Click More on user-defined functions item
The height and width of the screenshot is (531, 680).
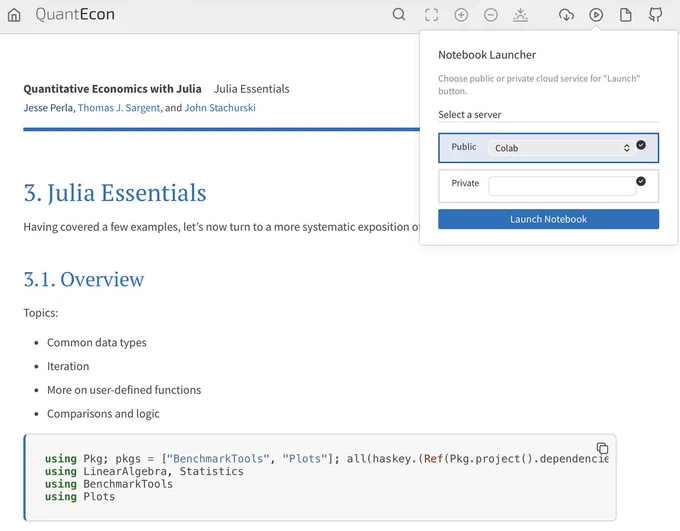(124, 390)
